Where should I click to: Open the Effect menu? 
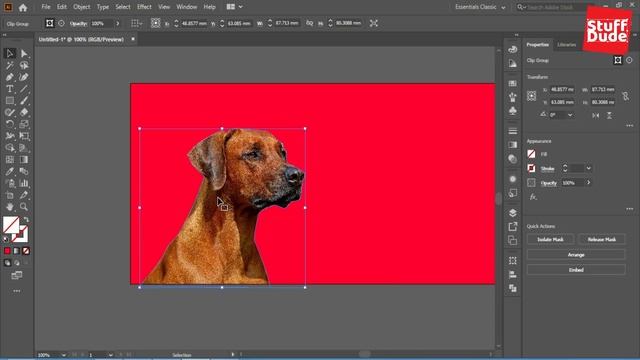[x=144, y=7]
